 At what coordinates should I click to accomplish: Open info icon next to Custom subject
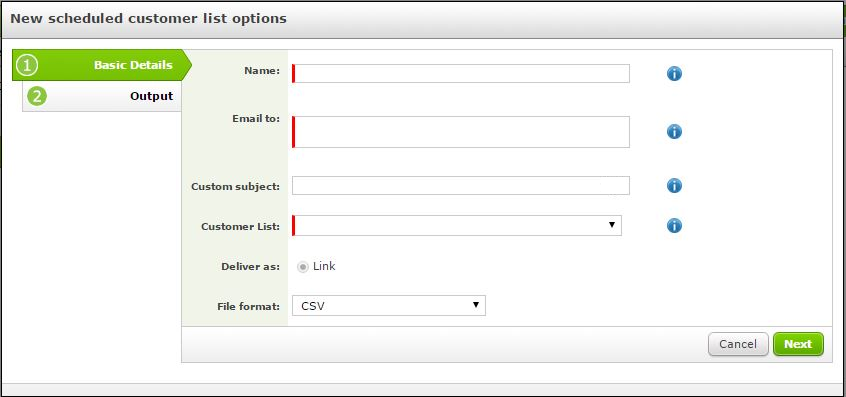[674, 186]
